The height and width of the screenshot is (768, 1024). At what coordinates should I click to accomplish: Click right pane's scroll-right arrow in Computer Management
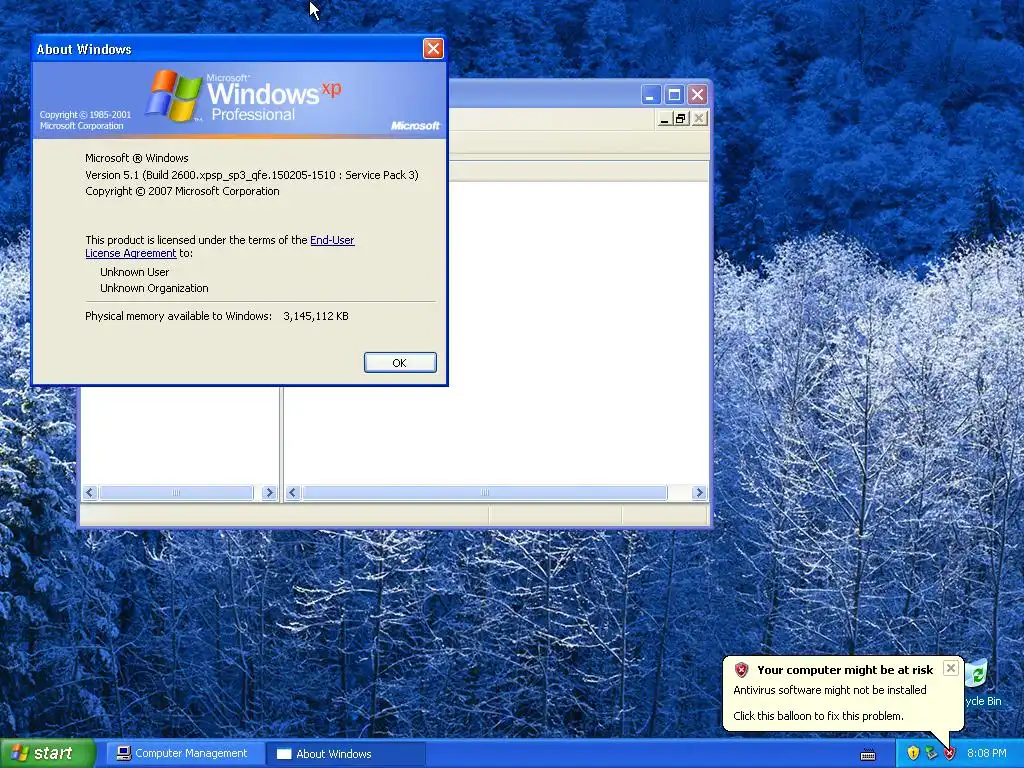point(699,493)
